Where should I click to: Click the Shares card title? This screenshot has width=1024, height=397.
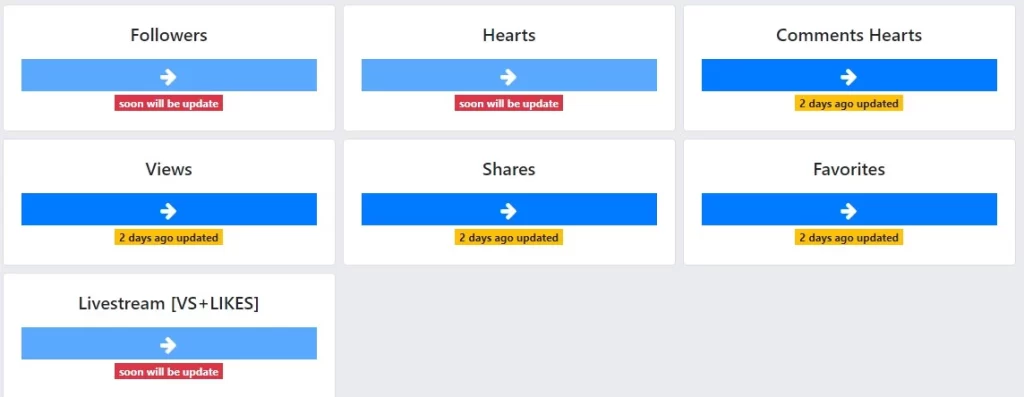[x=509, y=169]
